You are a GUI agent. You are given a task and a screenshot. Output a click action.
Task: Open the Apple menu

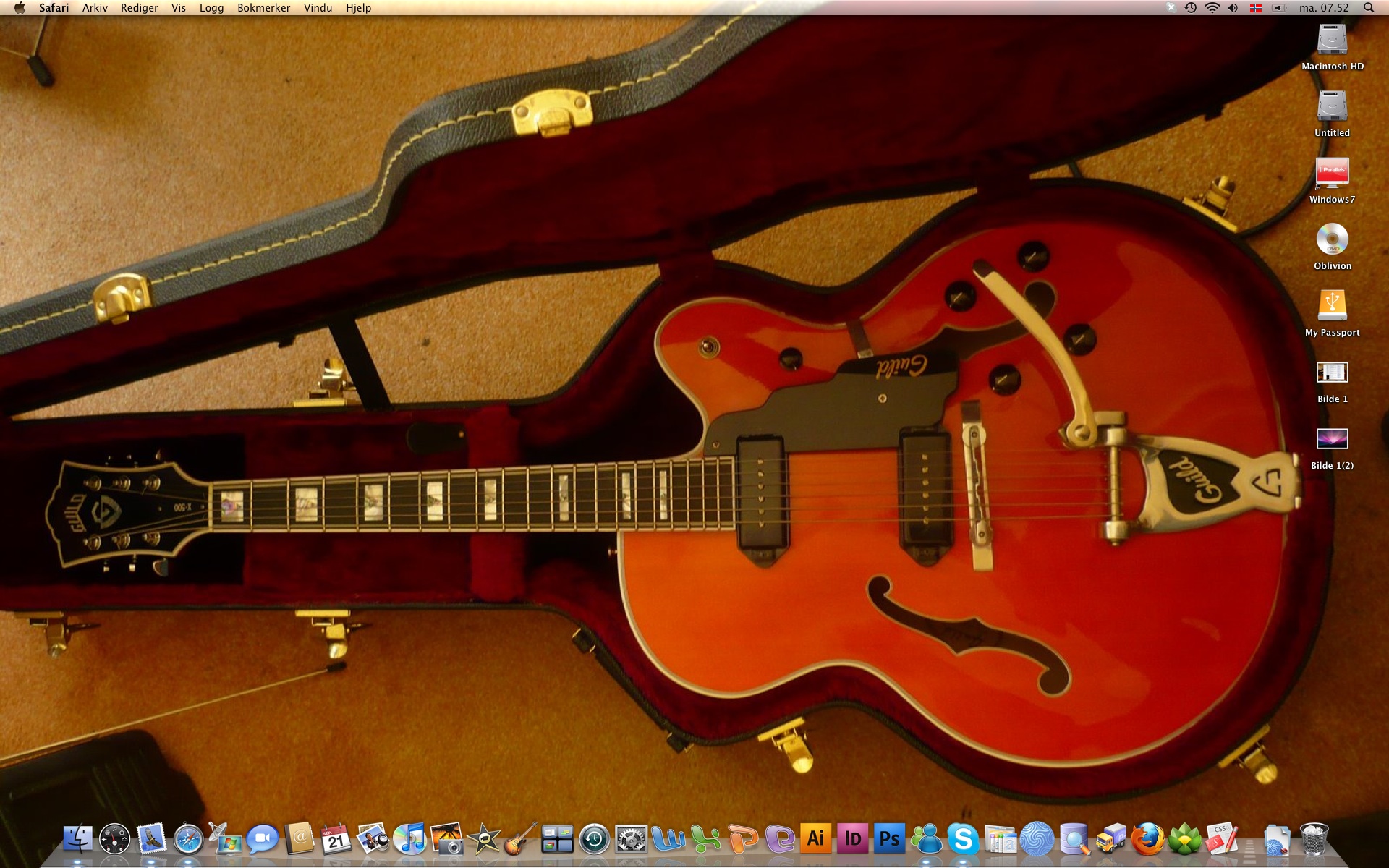pyautogui.click(x=20, y=8)
